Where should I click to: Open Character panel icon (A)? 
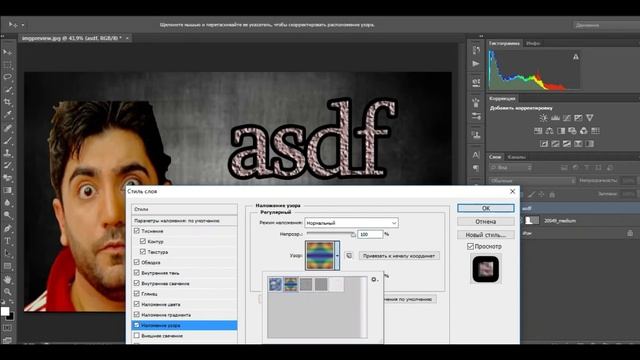click(476, 155)
